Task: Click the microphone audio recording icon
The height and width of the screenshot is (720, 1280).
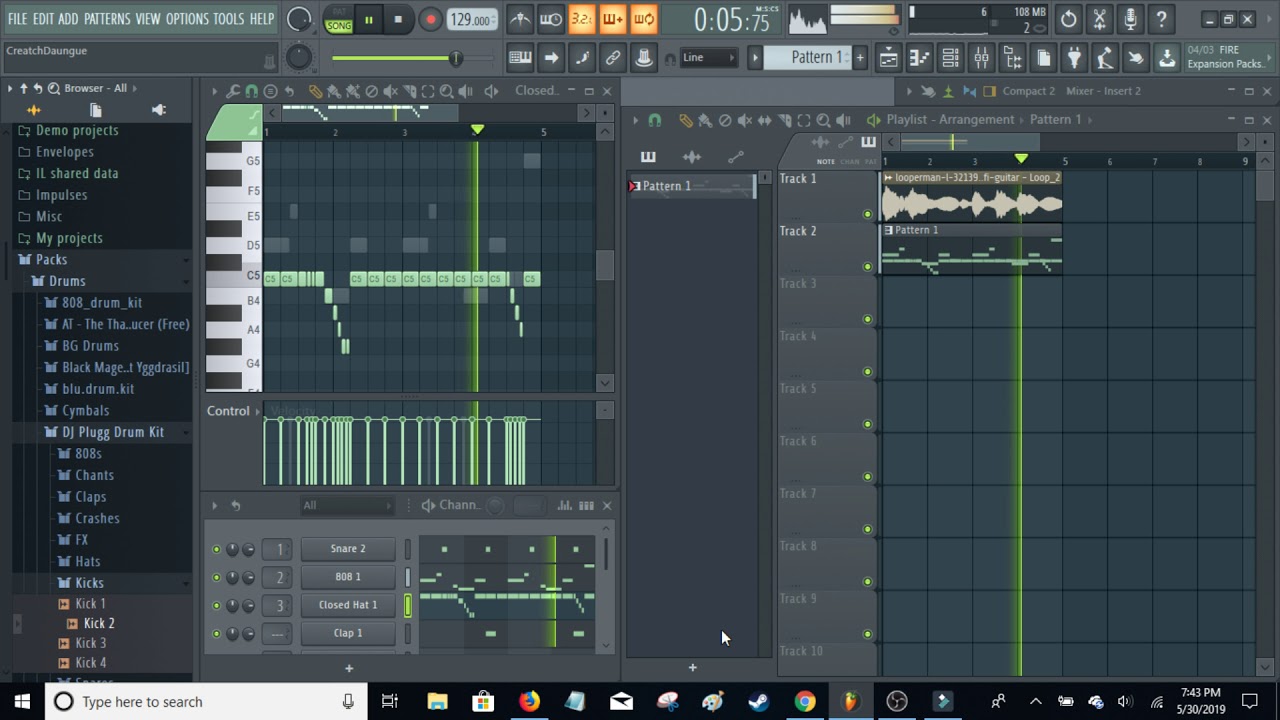Action: [1130, 19]
